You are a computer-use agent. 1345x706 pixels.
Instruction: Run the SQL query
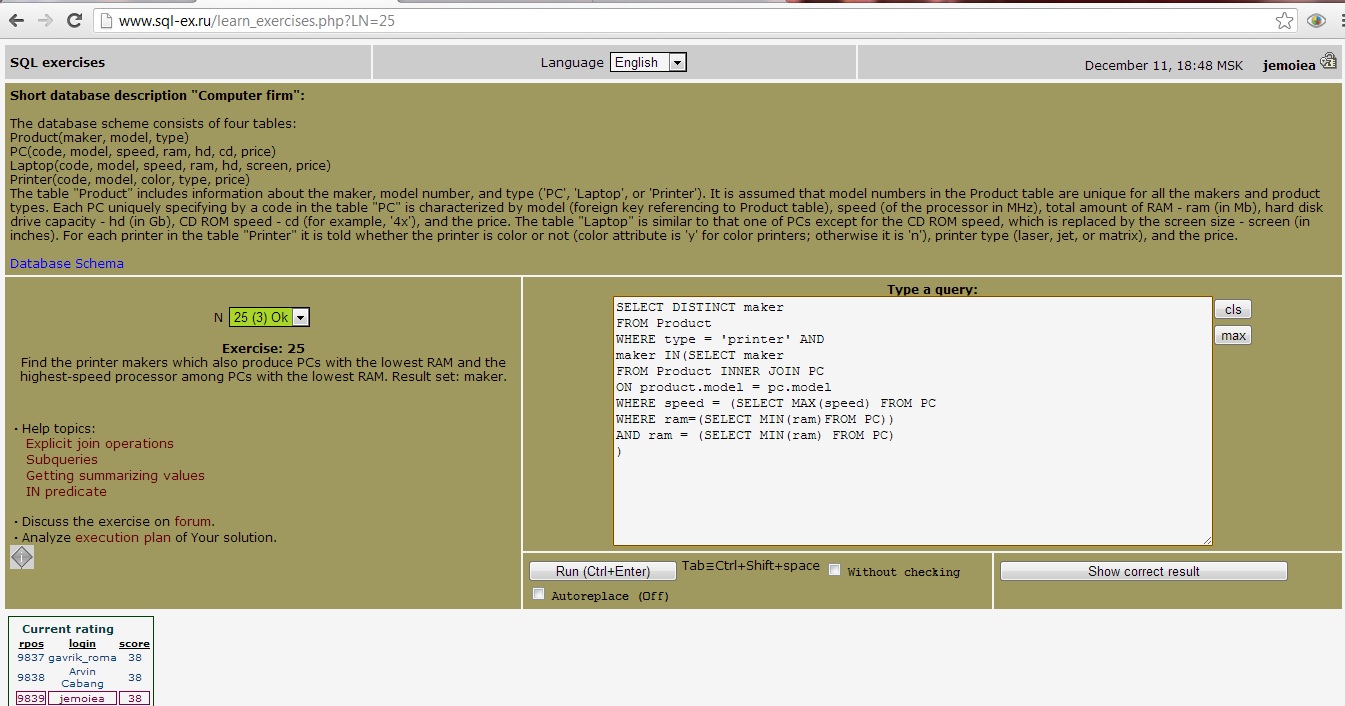[x=603, y=570]
